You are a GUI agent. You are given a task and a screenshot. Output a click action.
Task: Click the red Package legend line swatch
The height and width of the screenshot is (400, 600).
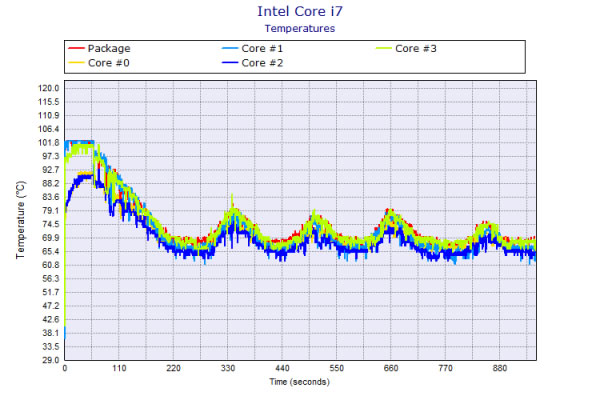[x=76, y=48]
